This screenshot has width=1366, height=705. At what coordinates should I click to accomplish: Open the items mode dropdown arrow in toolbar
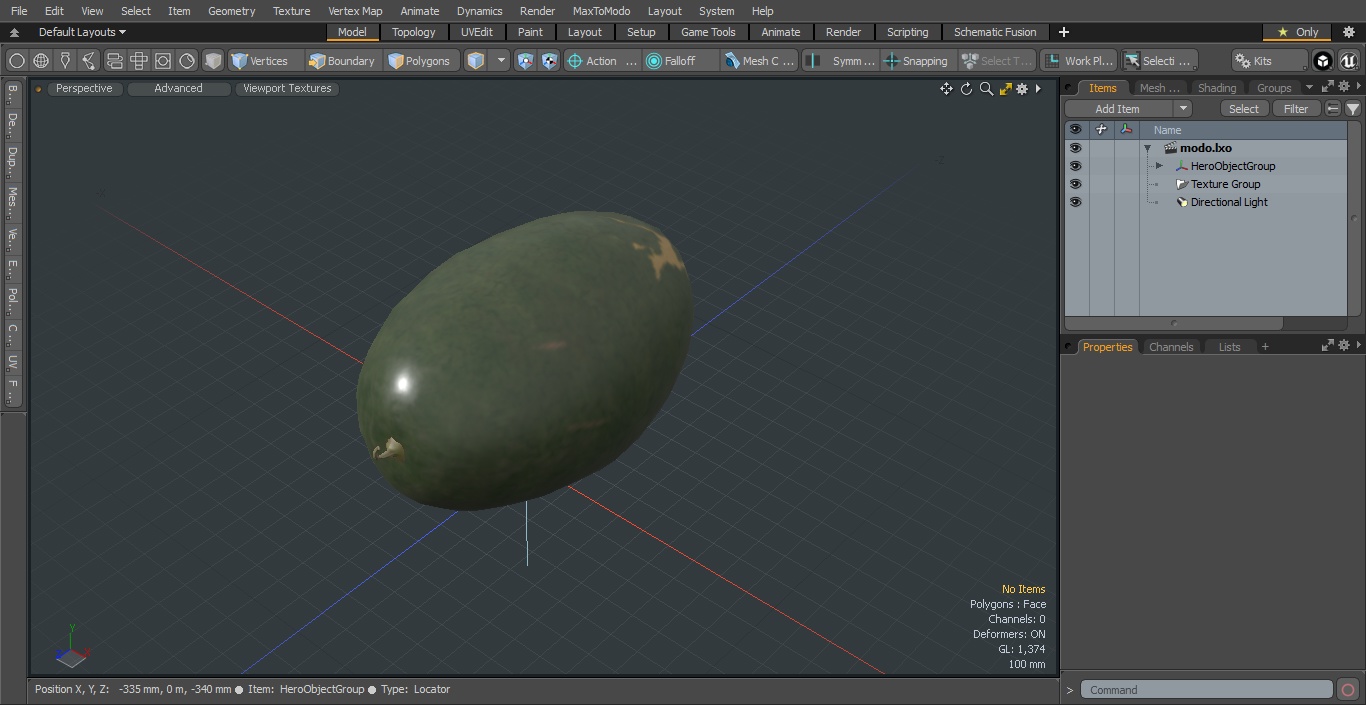click(501, 61)
